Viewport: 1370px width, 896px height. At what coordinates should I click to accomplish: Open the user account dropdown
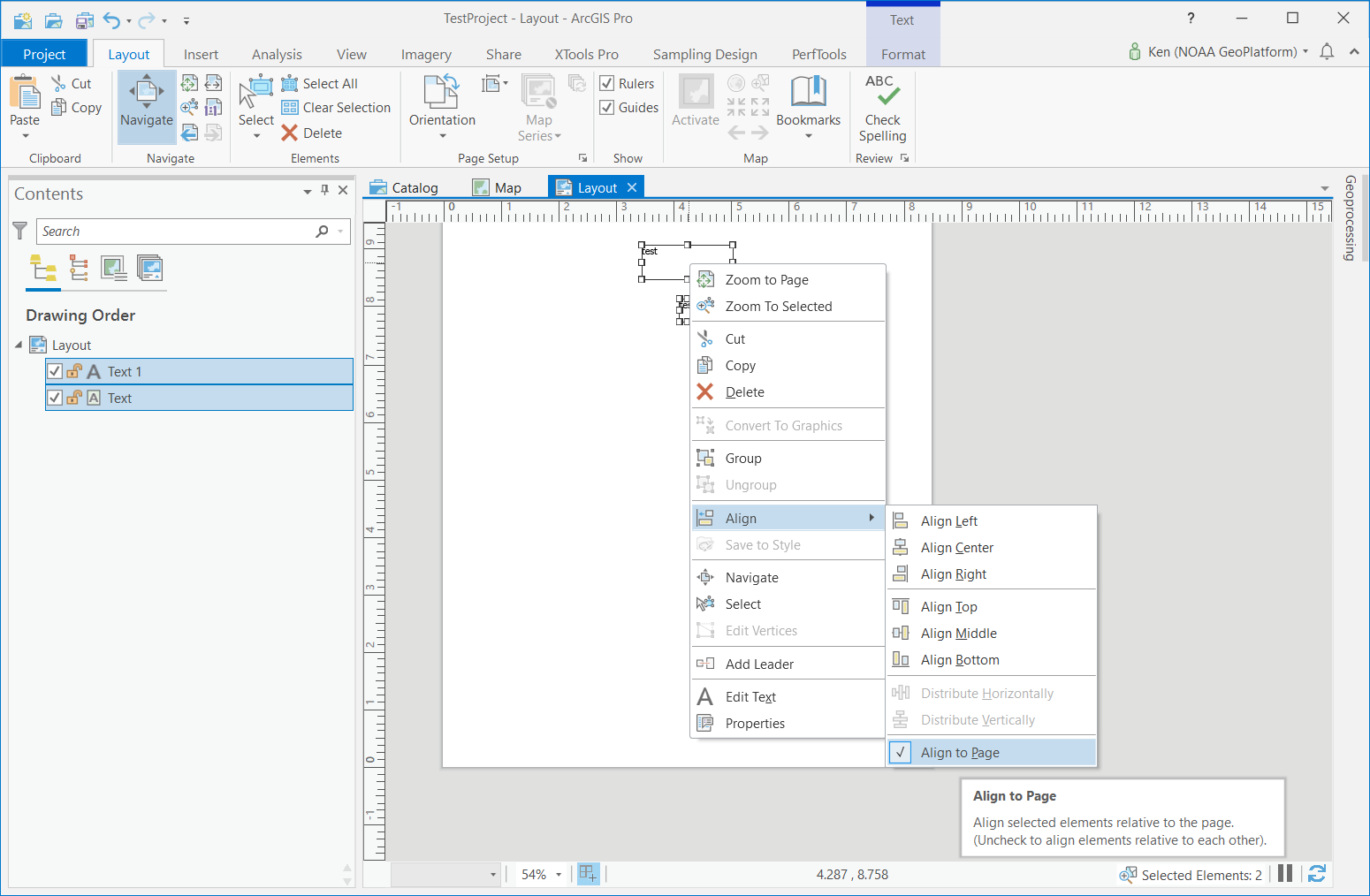(x=1305, y=52)
